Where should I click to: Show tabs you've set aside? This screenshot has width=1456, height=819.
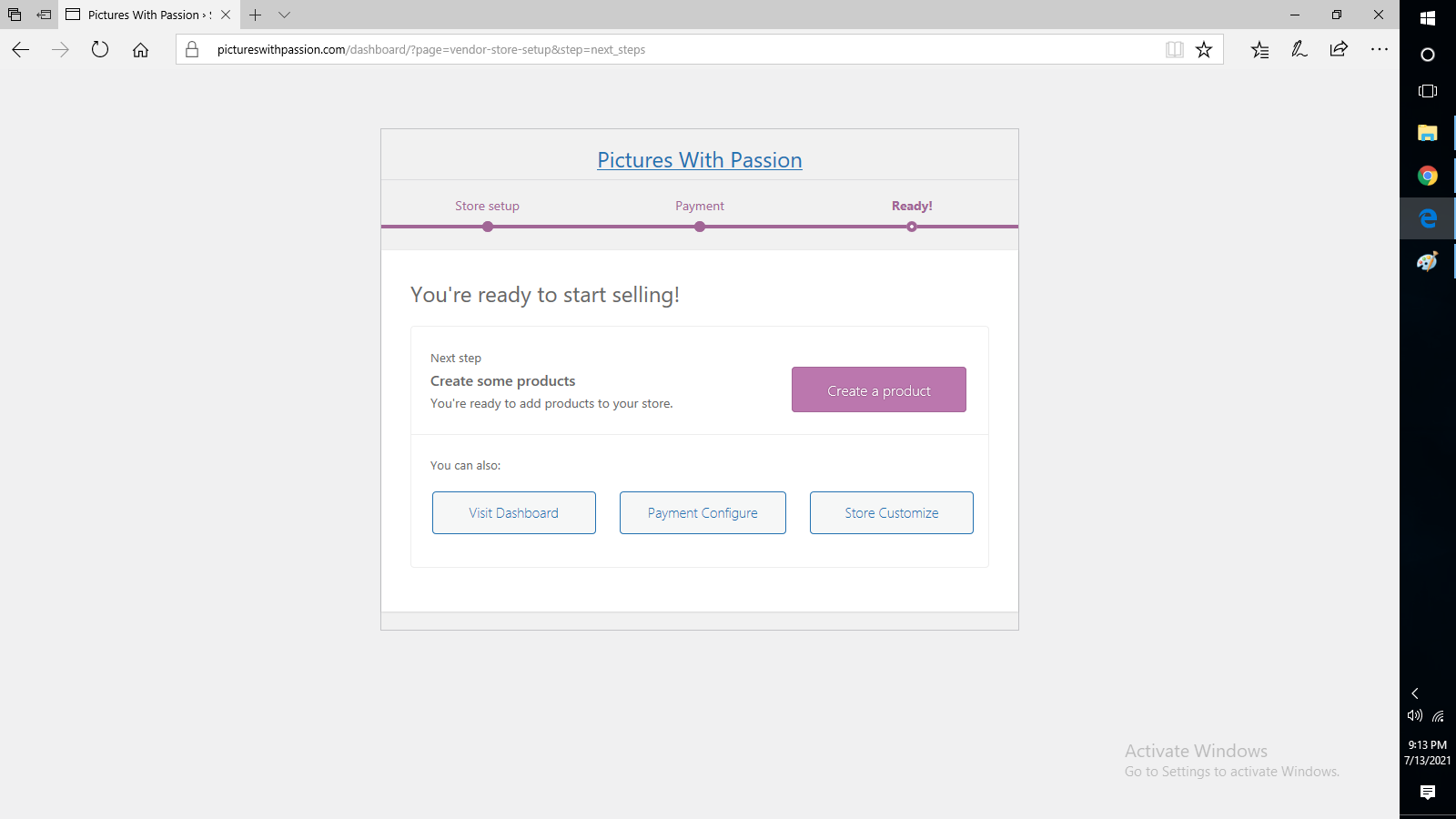[15, 15]
